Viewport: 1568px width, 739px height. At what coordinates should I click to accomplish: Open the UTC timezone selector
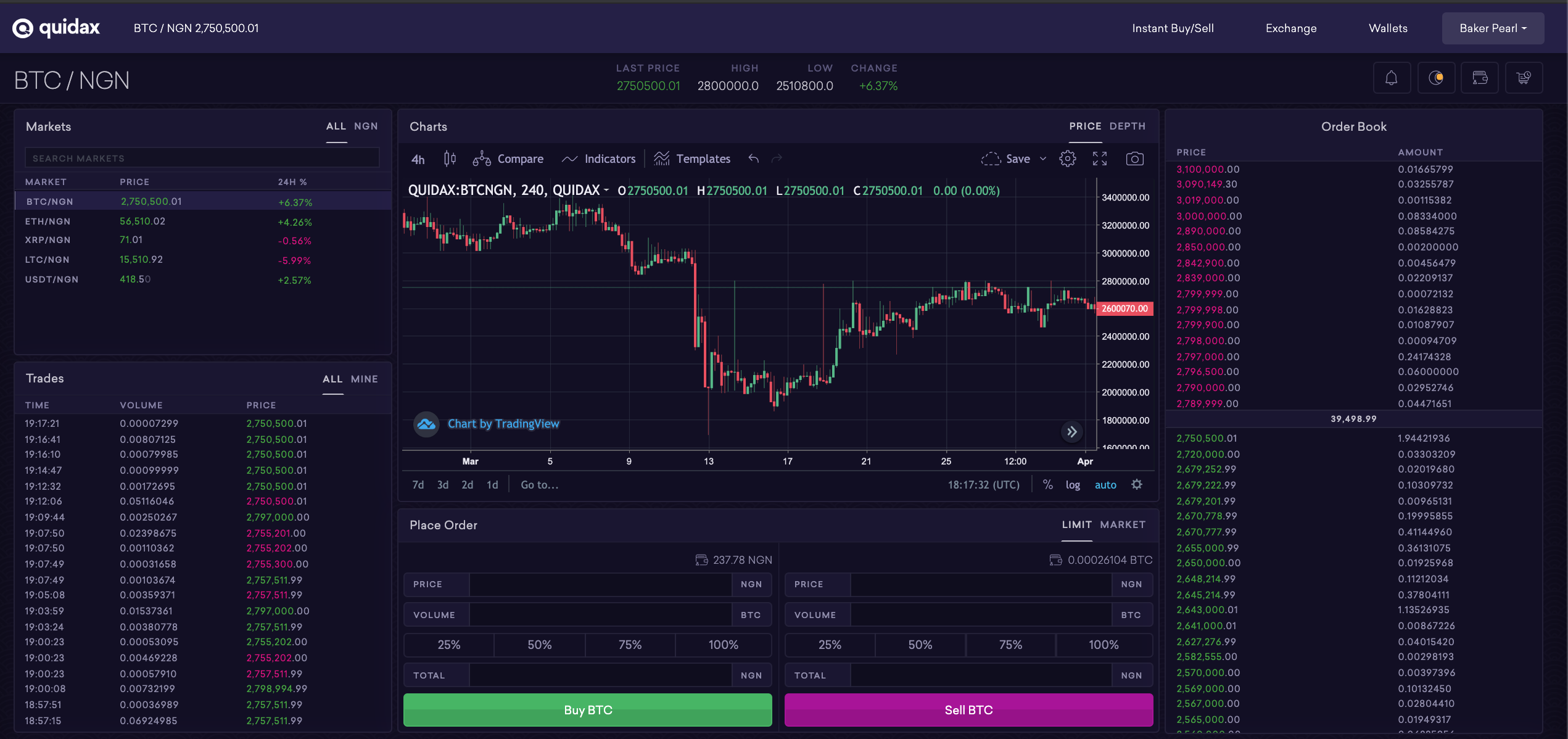coord(983,485)
